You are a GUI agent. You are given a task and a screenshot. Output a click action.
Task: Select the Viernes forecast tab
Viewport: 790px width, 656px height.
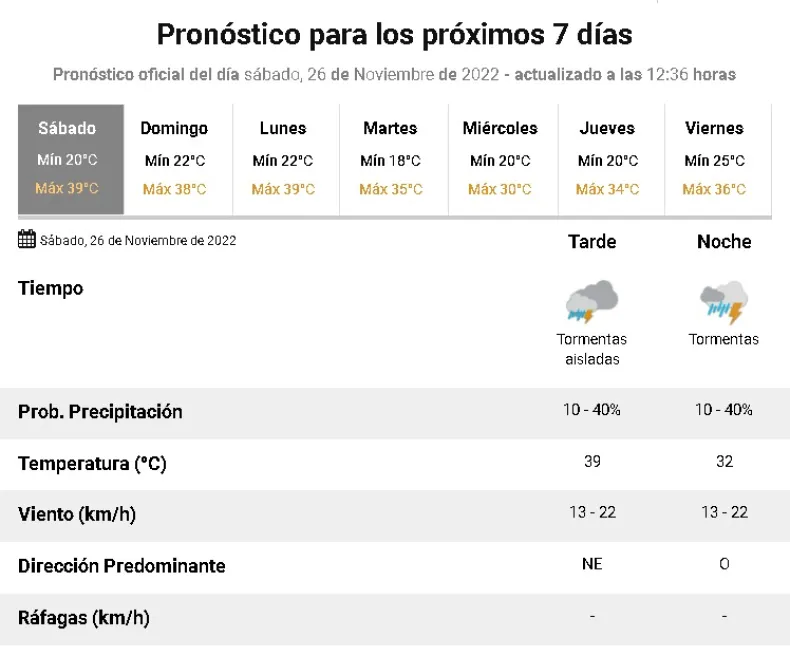click(x=714, y=159)
